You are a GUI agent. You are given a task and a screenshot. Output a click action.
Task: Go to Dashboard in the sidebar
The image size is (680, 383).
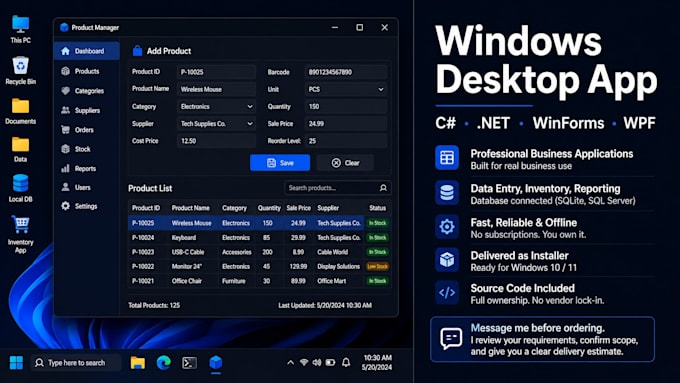tap(87, 51)
